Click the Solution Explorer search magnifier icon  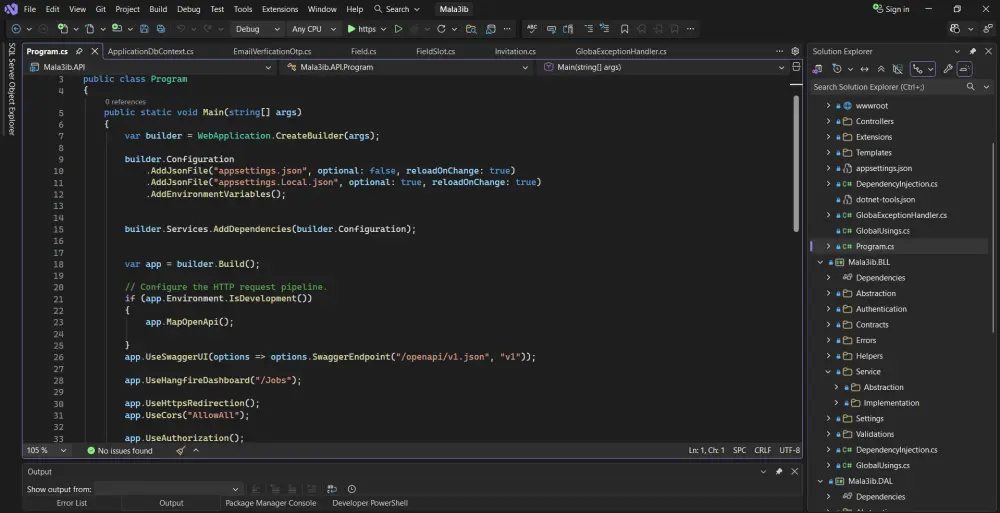971,87
